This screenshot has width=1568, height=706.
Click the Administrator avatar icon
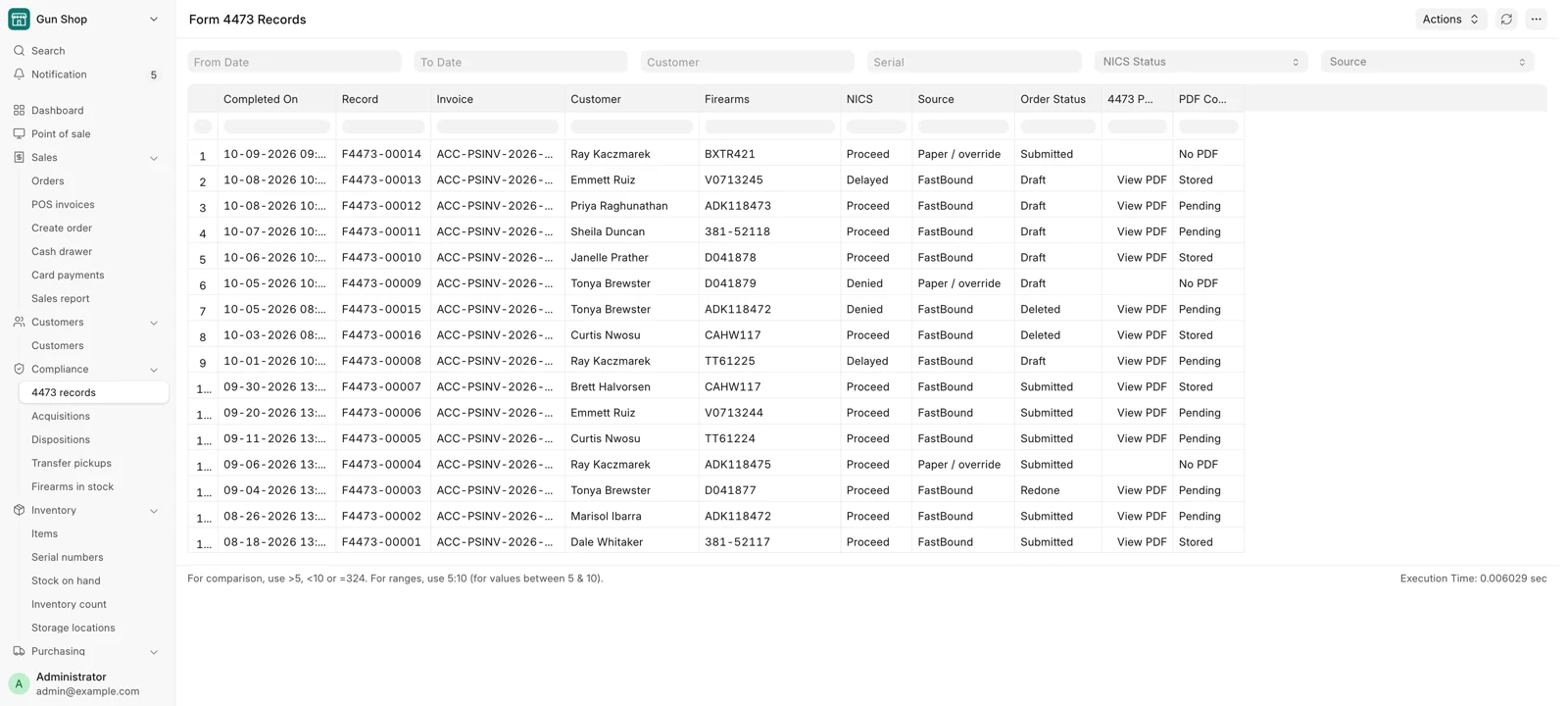(19, 683)
